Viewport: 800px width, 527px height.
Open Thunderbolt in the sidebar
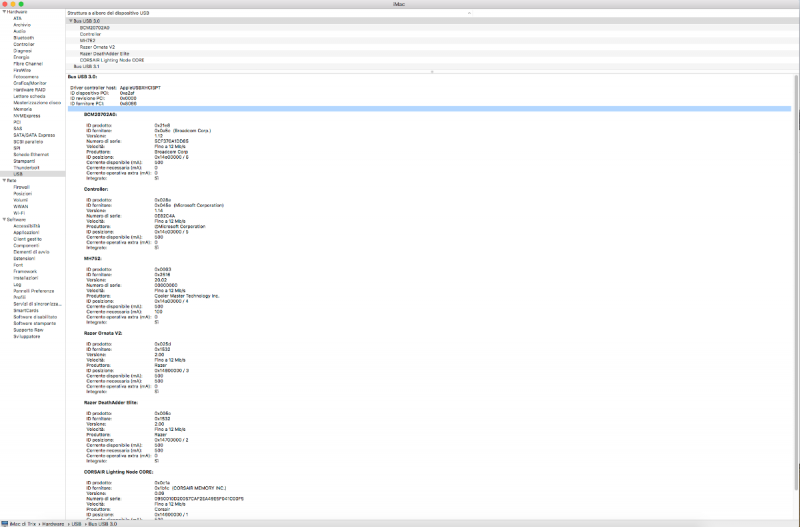pyautogui.click(x=26, y=167)
